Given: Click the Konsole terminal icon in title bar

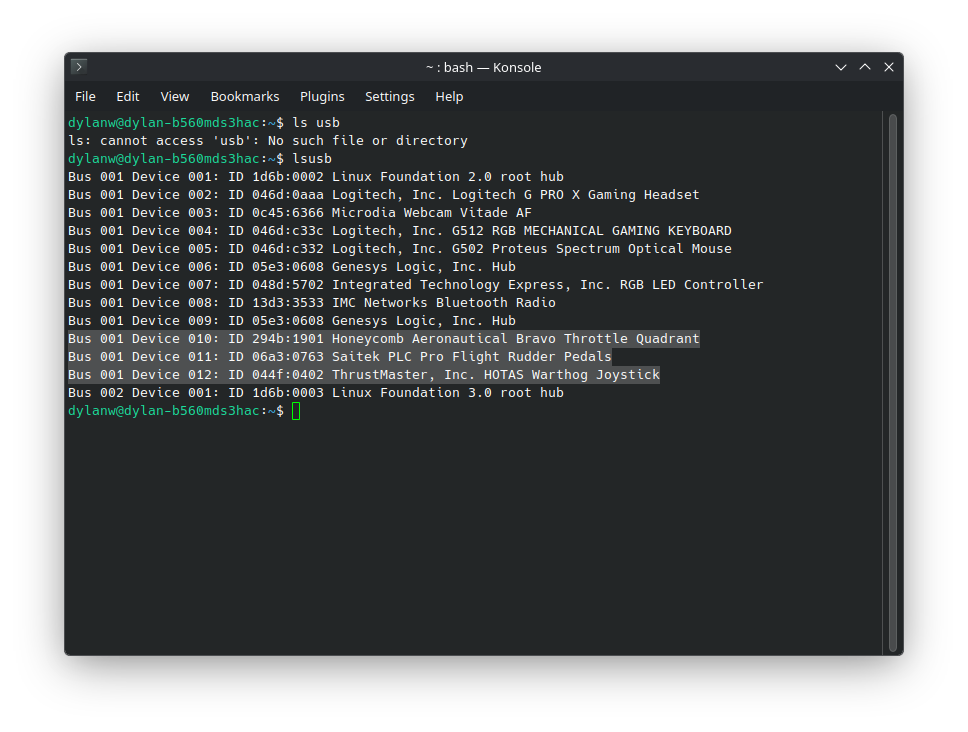Looking at the screenshot, I should tap(79, 67).
